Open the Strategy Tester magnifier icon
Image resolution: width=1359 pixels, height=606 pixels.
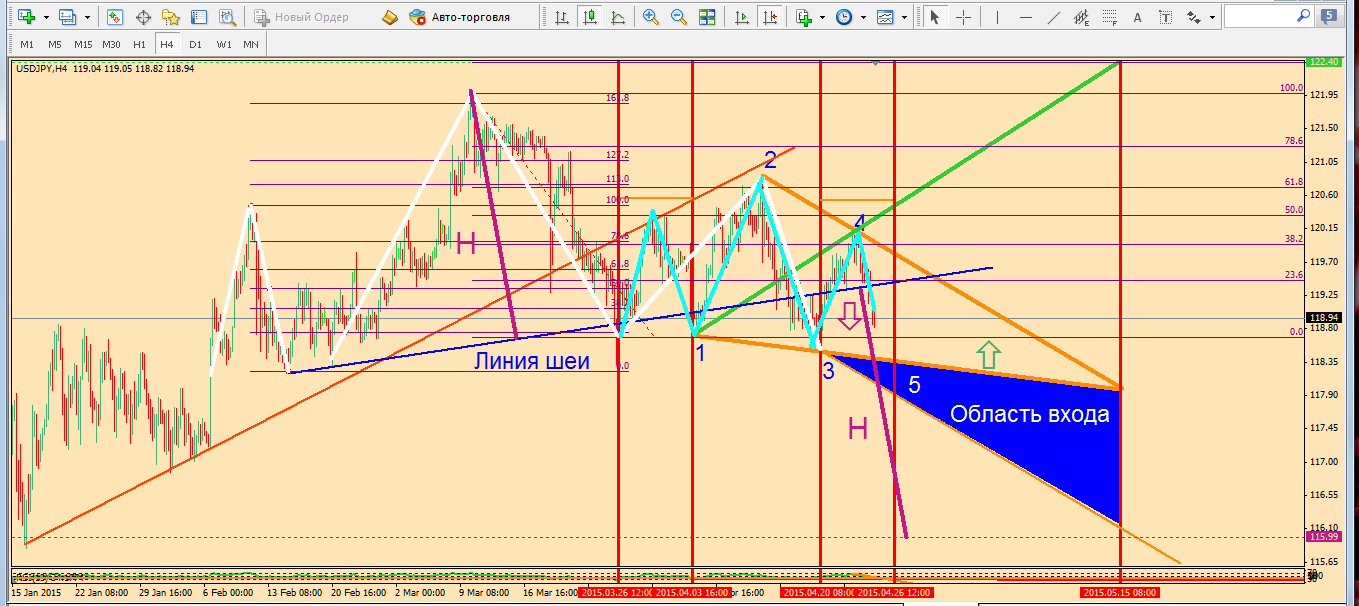228,17
